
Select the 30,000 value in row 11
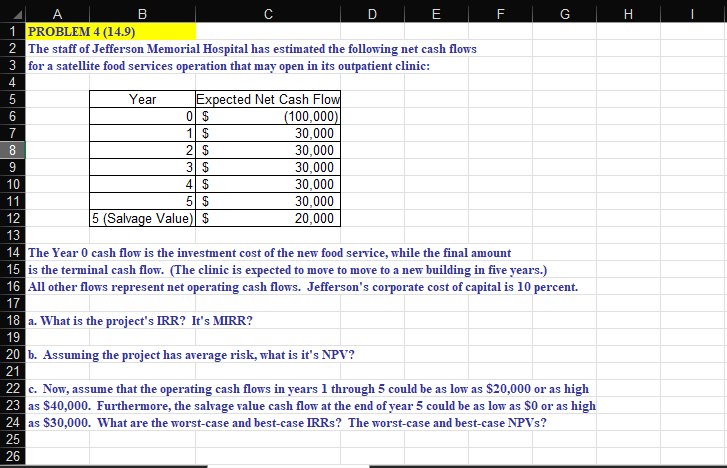(268, 201)
